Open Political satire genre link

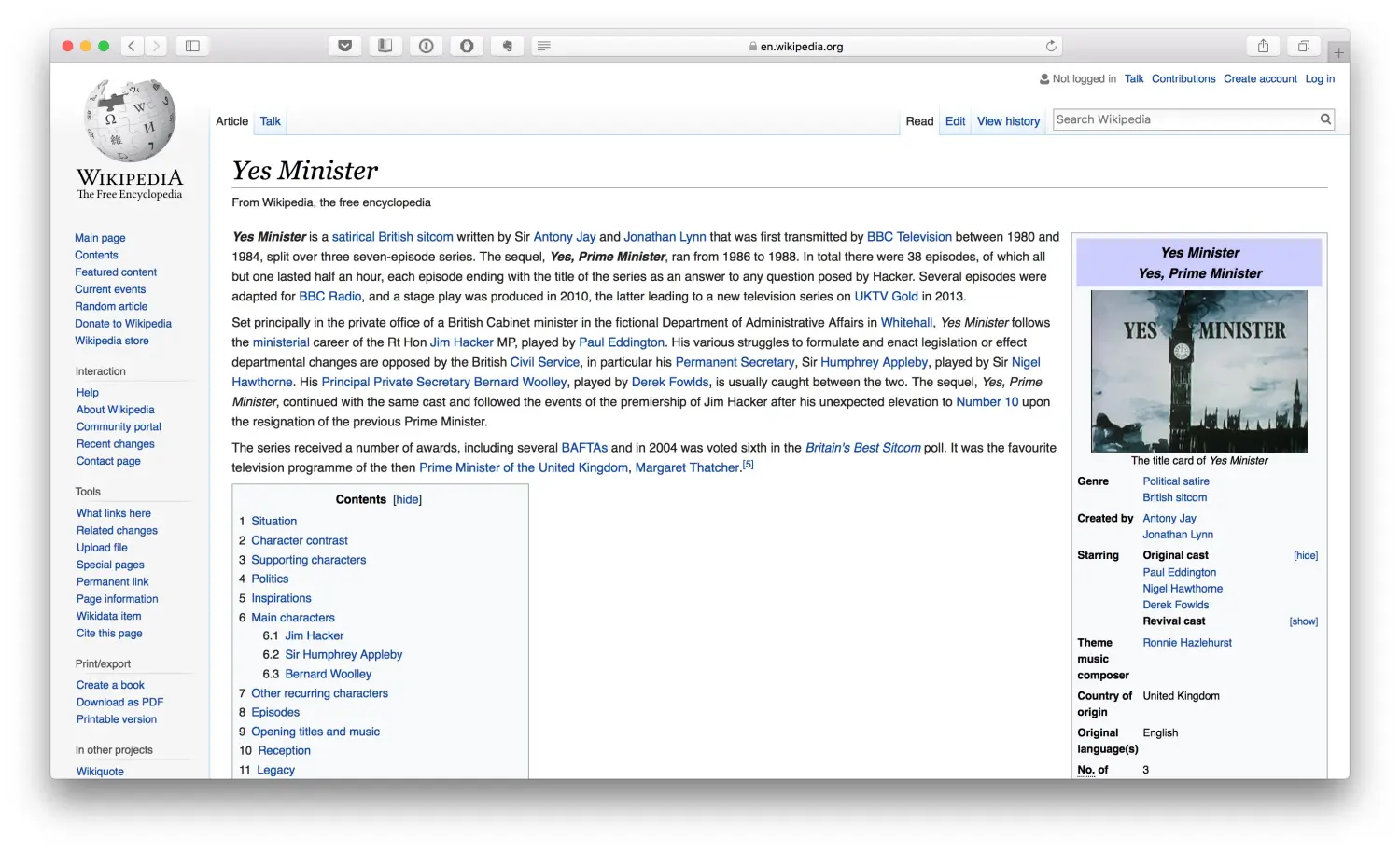tap(1176, 482)
